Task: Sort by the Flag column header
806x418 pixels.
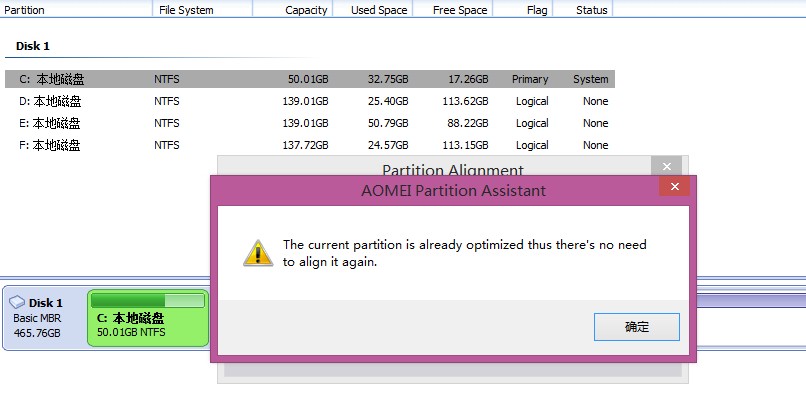Action: click(x=523, y=10)
